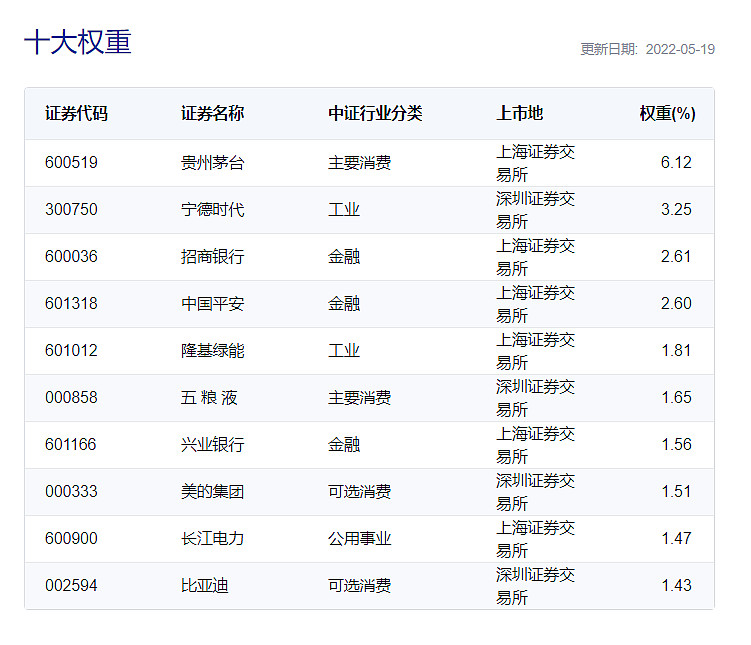Select the 中证行业分类 column header
The image size is (751, 645).
pyautogui.click(x=375, y=113)
